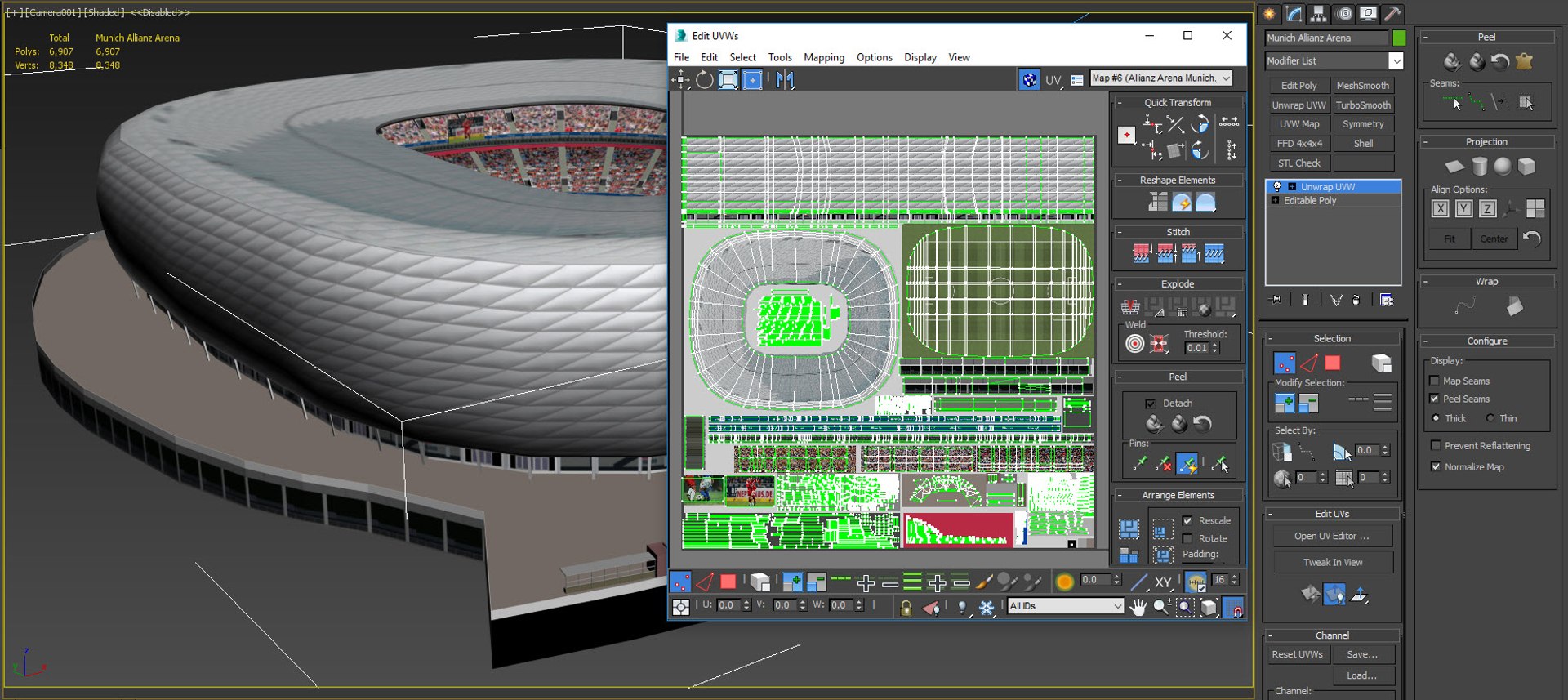Select the Thin seam display radio button
This screenshot has height=700, width=1568.
click(x=1490, y=418)
